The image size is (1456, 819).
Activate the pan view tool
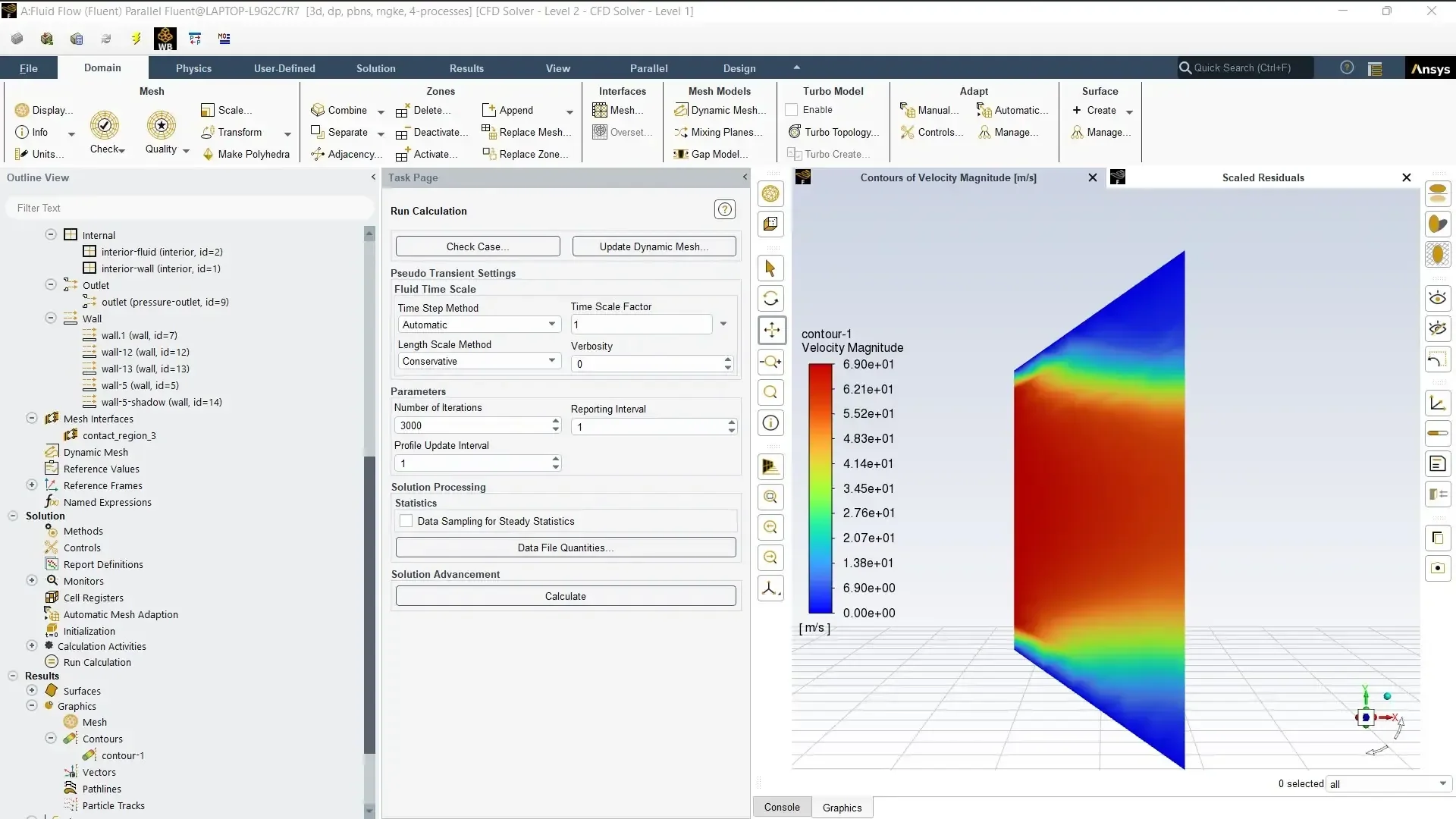[x=772, y=330]
